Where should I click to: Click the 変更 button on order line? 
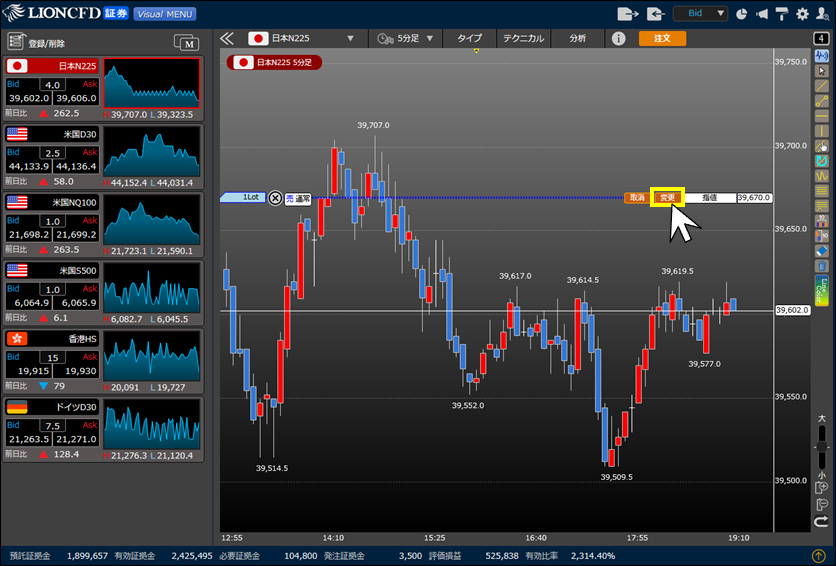pyautogui.click(x=667, y=198)
